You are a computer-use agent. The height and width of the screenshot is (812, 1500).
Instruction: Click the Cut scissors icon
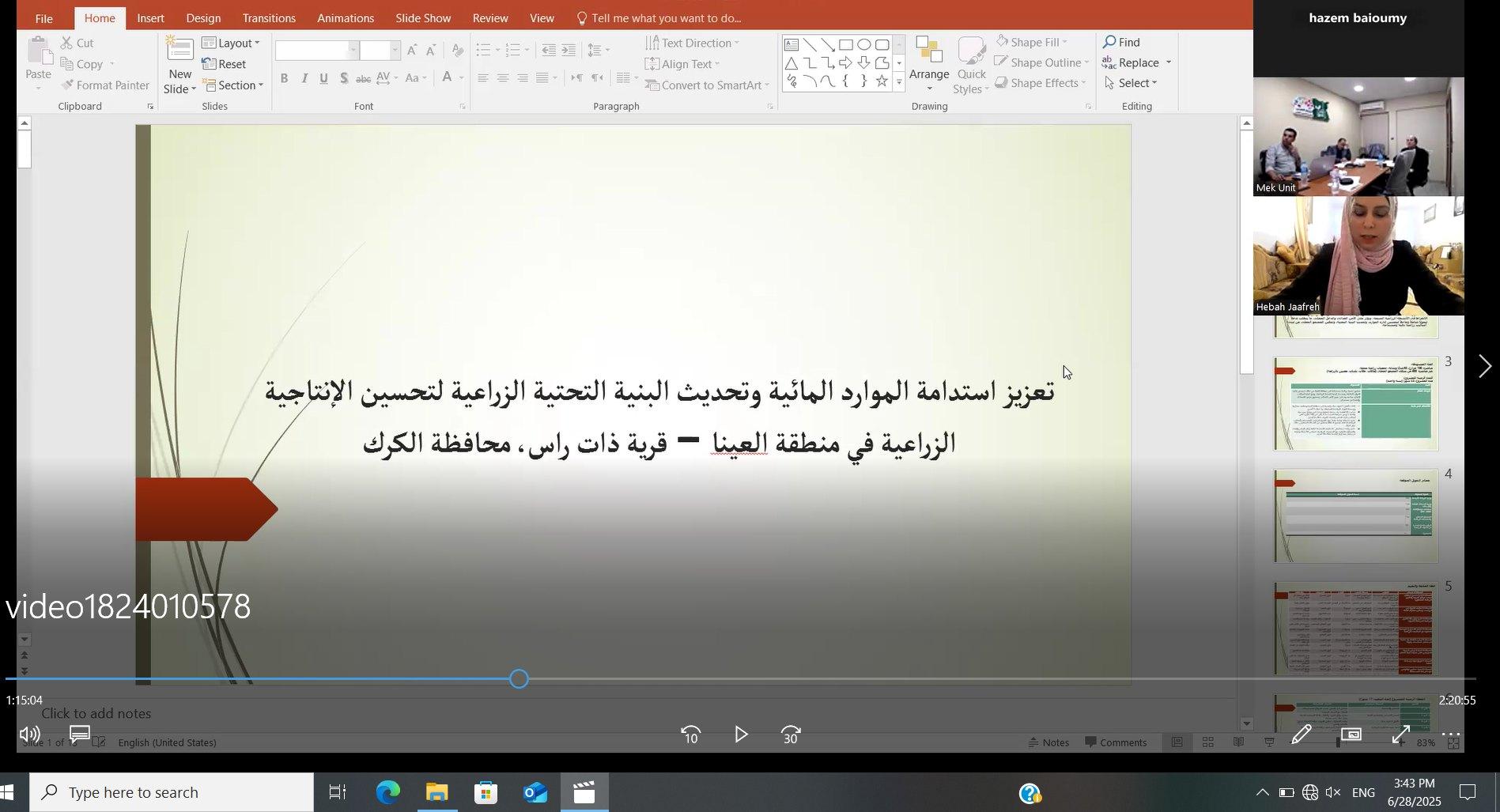[x=67, y=43]
